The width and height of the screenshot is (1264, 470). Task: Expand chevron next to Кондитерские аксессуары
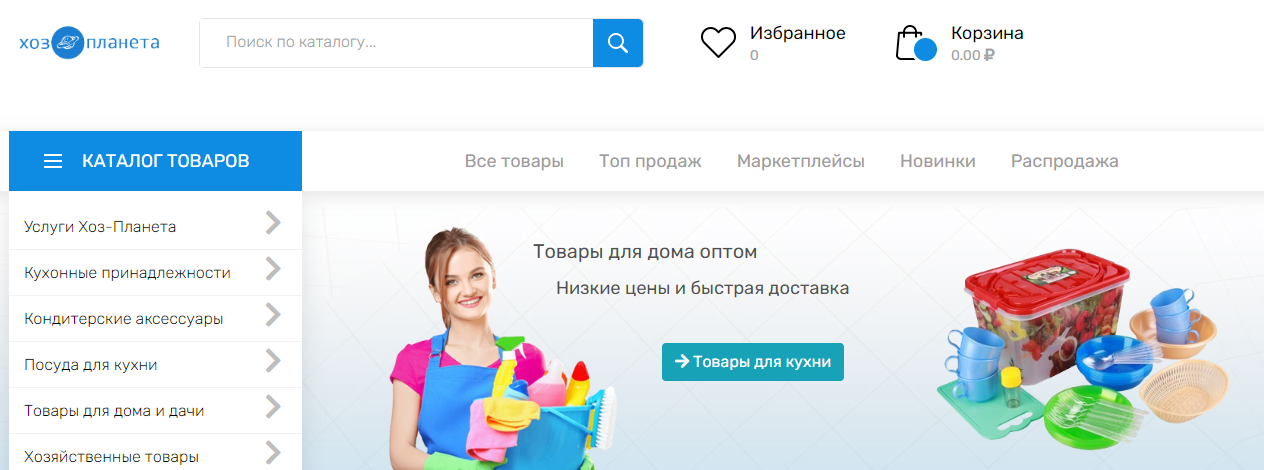click(273, 315)
